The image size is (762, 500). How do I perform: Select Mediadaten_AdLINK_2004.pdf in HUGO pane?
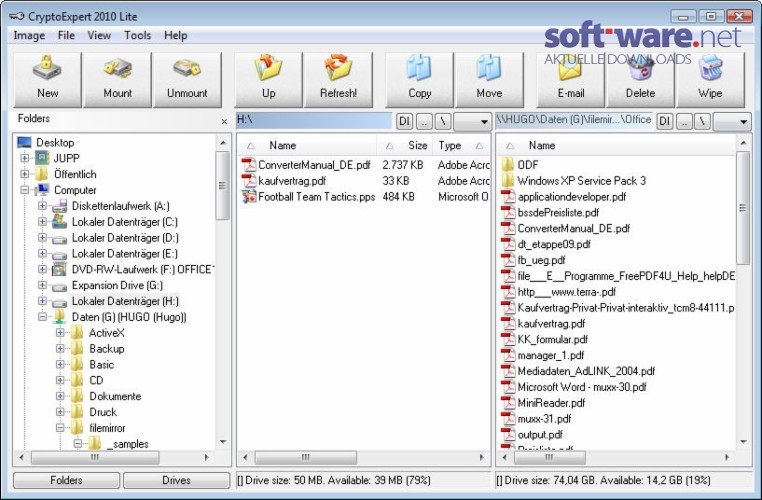586,371
